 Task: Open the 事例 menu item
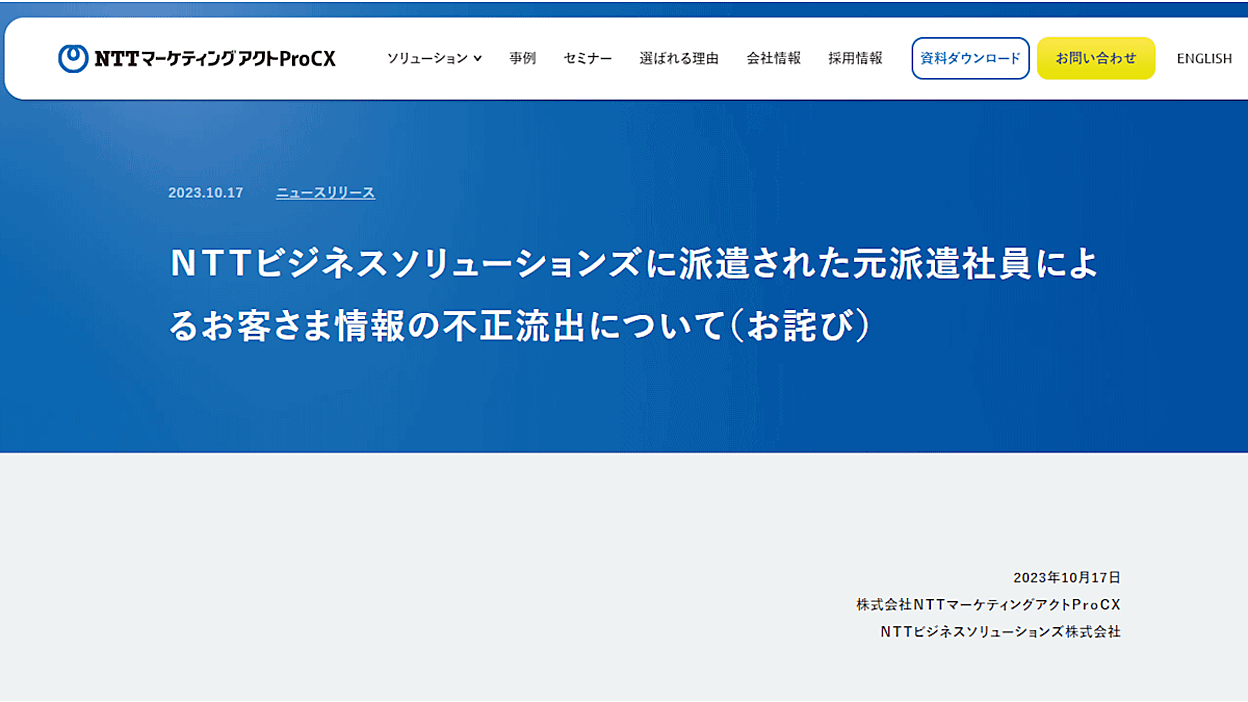522,59
